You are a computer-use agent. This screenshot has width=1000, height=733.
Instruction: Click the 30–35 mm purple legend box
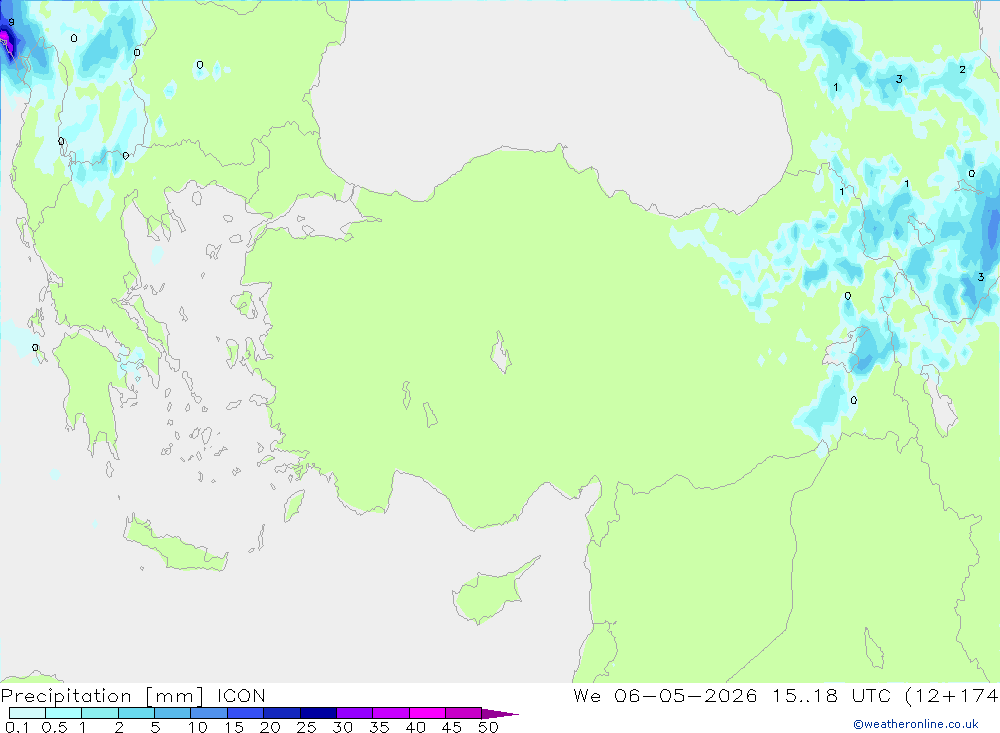(x=355, y=713)
